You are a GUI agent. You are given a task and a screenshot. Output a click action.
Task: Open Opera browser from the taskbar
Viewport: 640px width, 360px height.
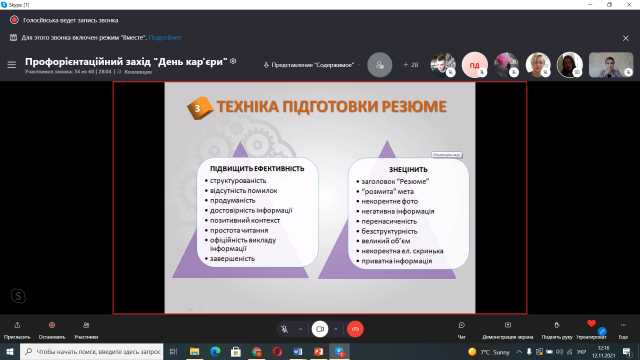click(277, 351)
